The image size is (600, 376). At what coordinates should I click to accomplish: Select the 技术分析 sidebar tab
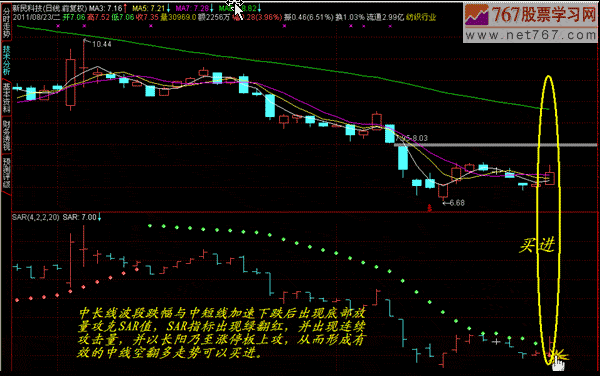tap(6, 60)
